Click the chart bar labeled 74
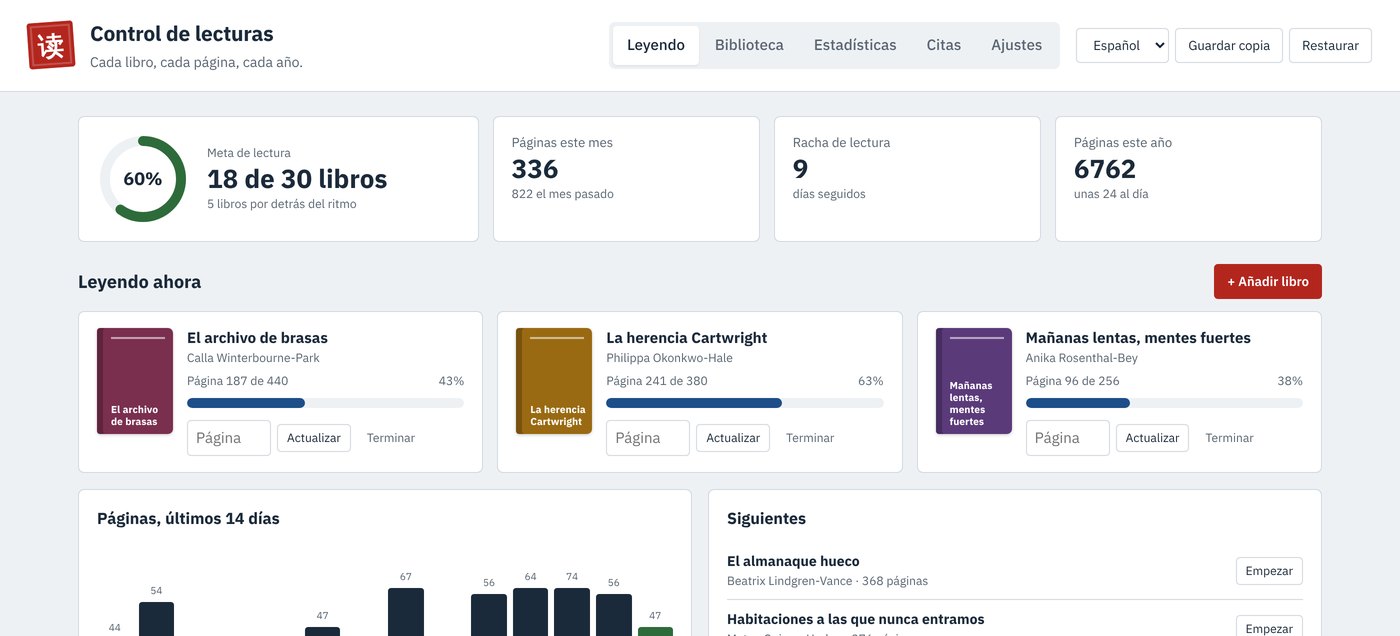Viewport: 1400px width, 636px height. (572, 612)
